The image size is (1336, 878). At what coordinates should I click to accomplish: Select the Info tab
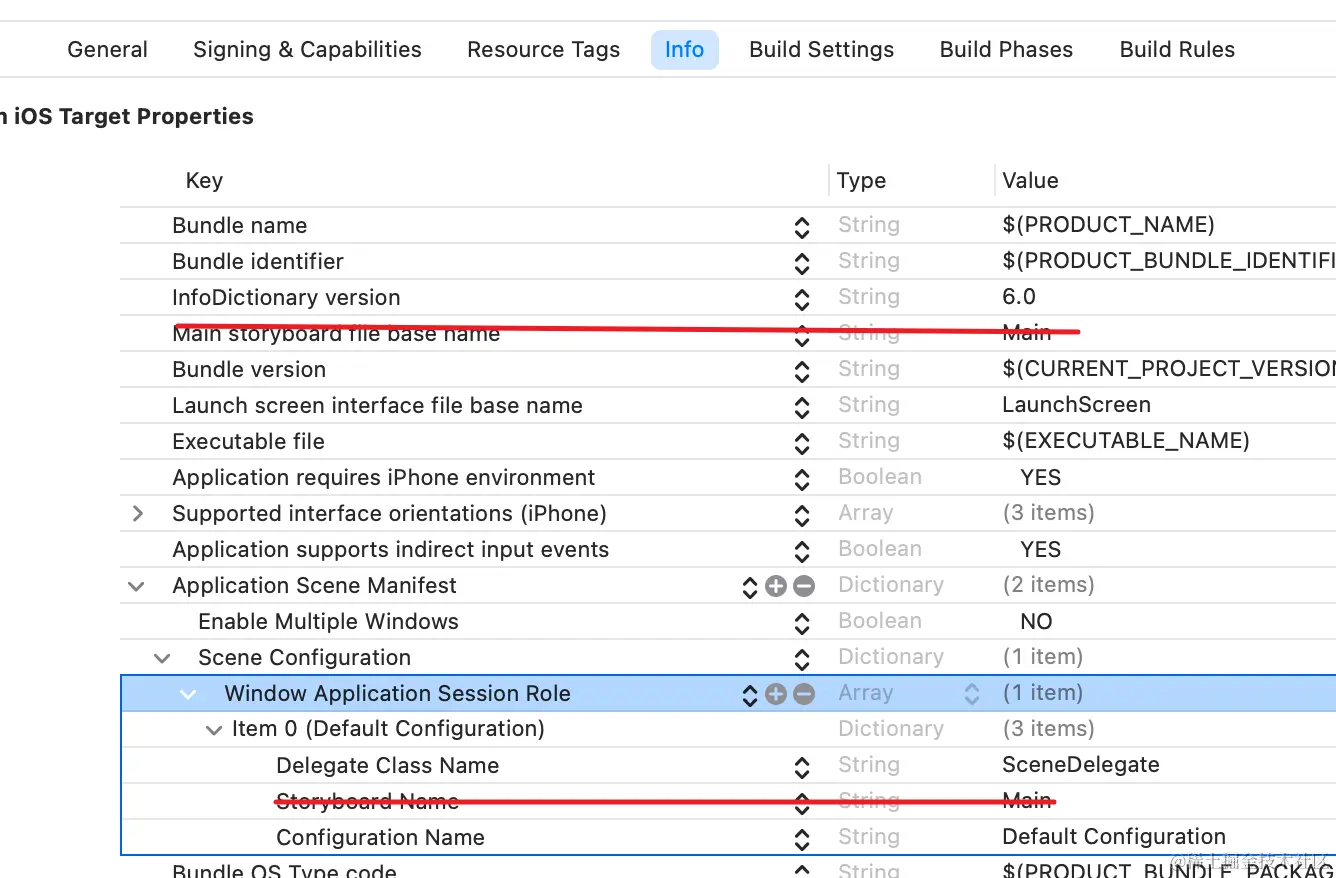tap(684, 50)
